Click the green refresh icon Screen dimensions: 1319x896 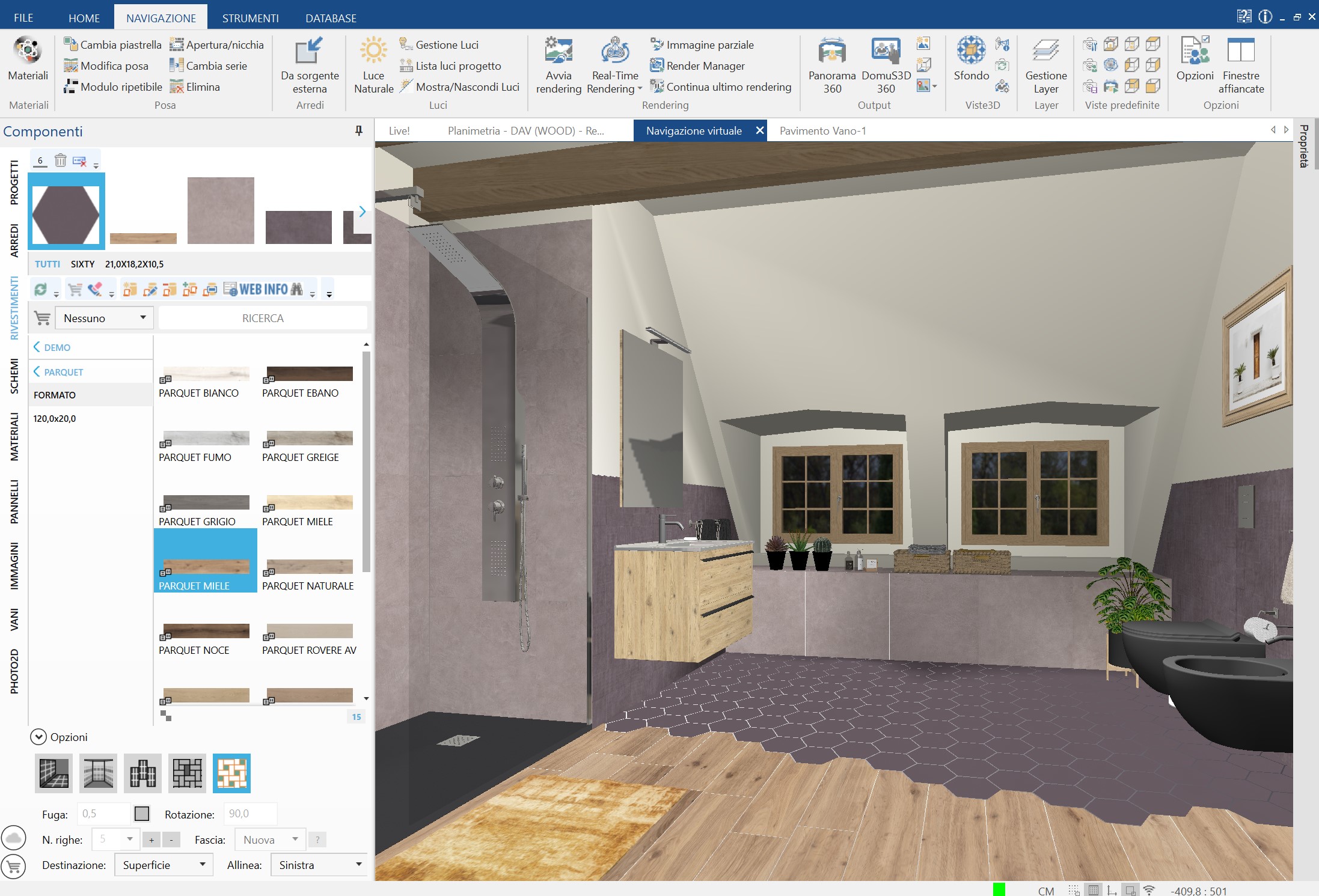pyautogui.click(x=40, y=289)
